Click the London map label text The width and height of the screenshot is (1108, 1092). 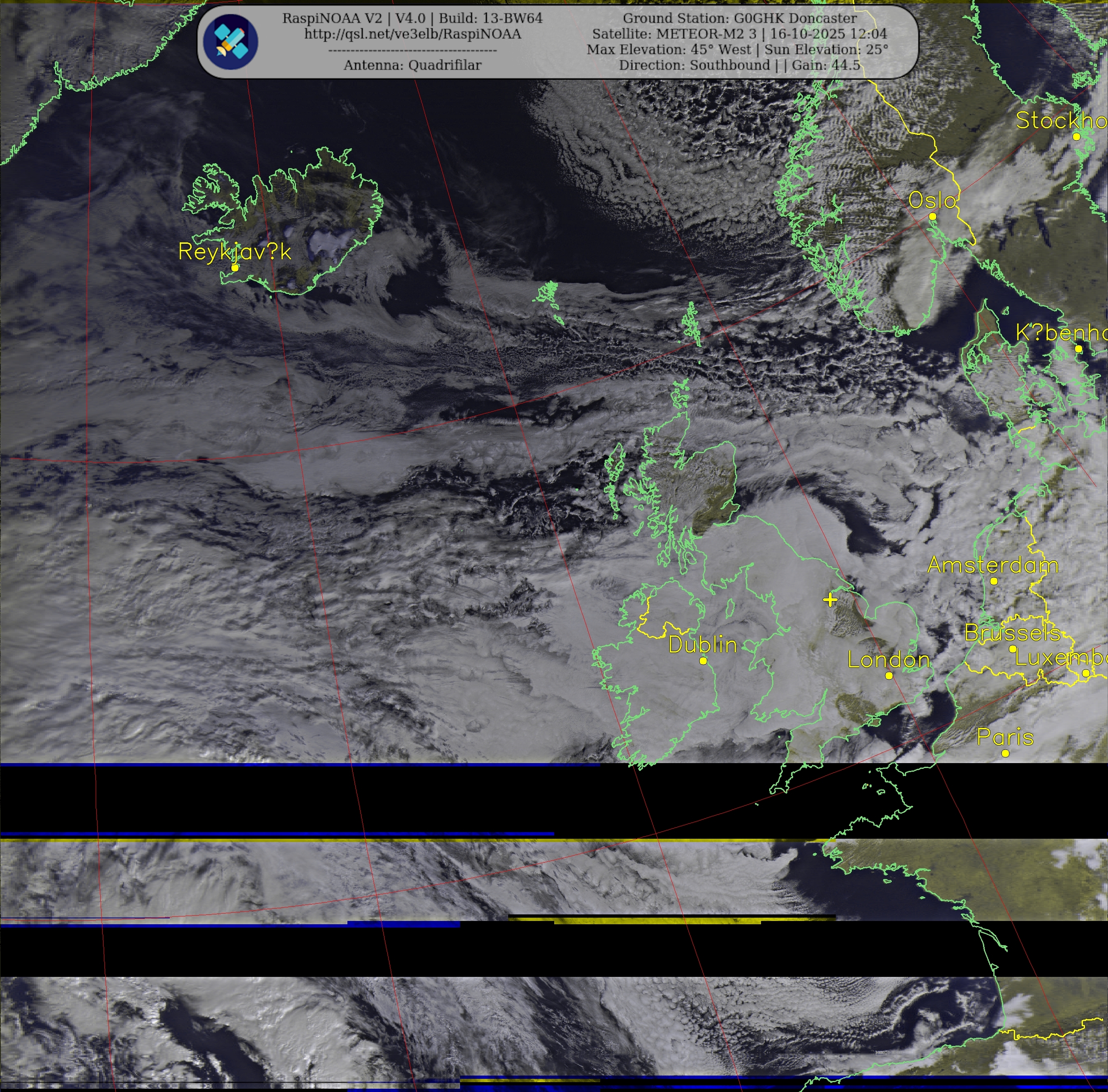point(888,660)
